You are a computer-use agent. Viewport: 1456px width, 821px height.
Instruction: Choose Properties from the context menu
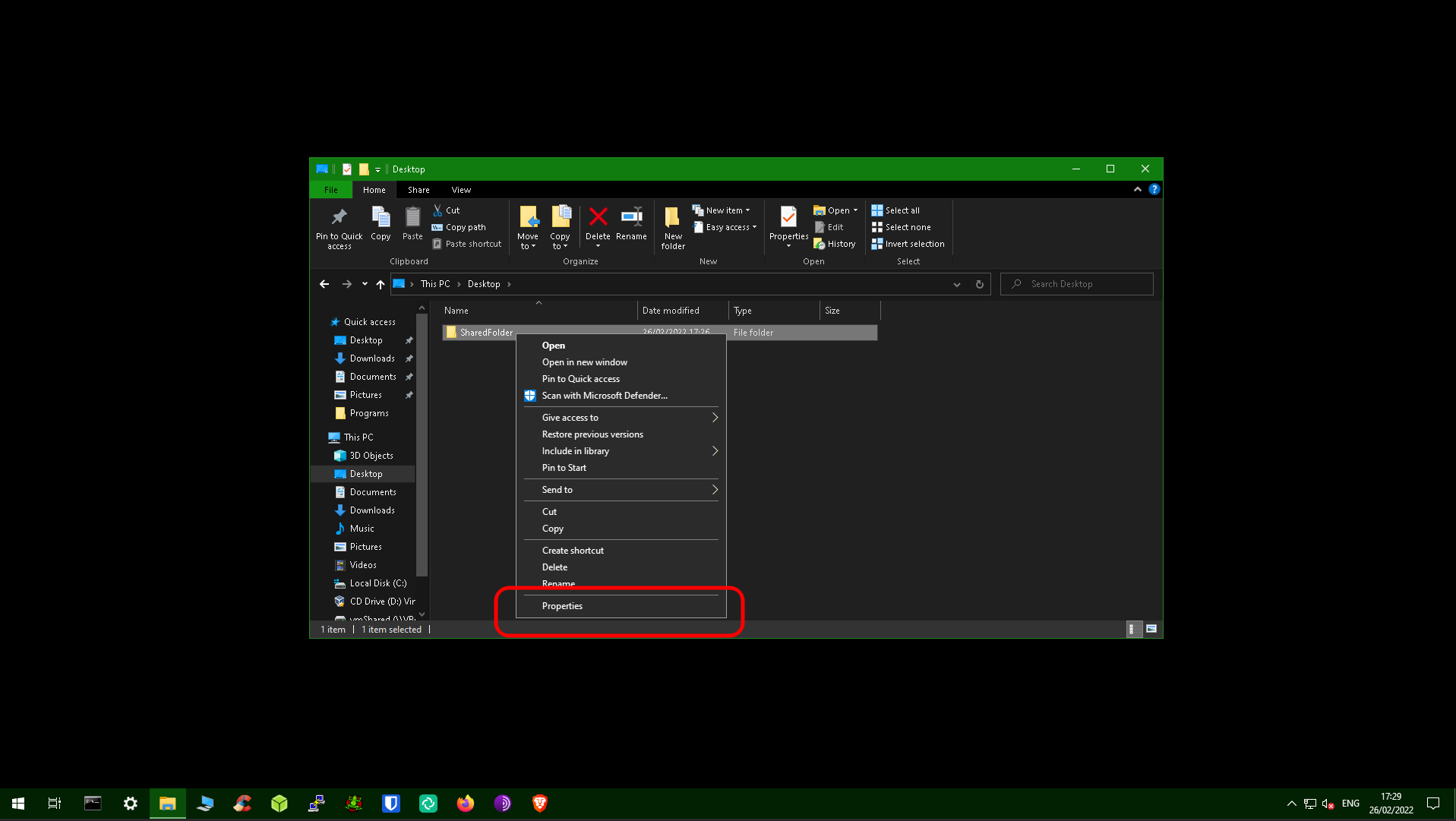562,606
